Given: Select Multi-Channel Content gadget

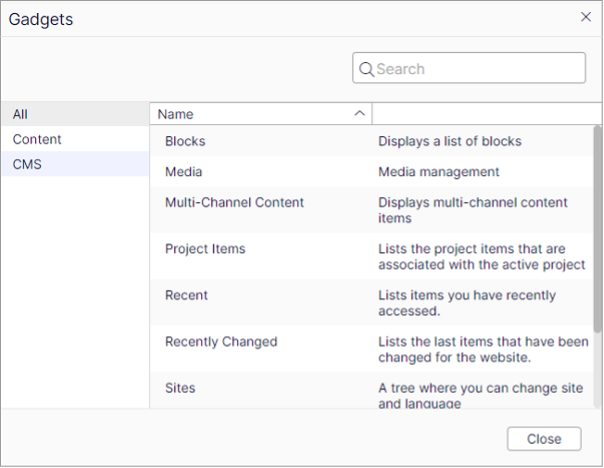Looking at the screenshot, I should pos(234,202).
